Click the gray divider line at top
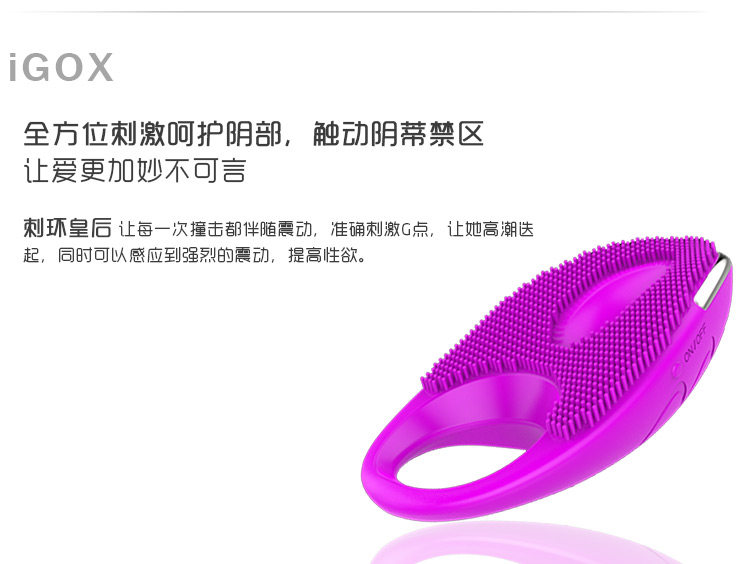 pos(359,11)
